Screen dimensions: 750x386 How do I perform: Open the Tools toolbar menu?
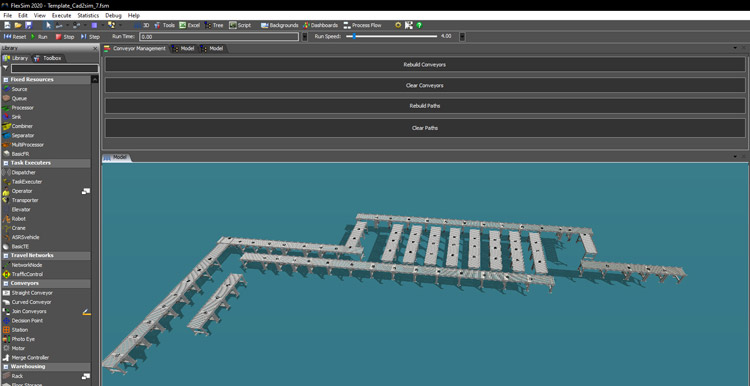(164, 25)
